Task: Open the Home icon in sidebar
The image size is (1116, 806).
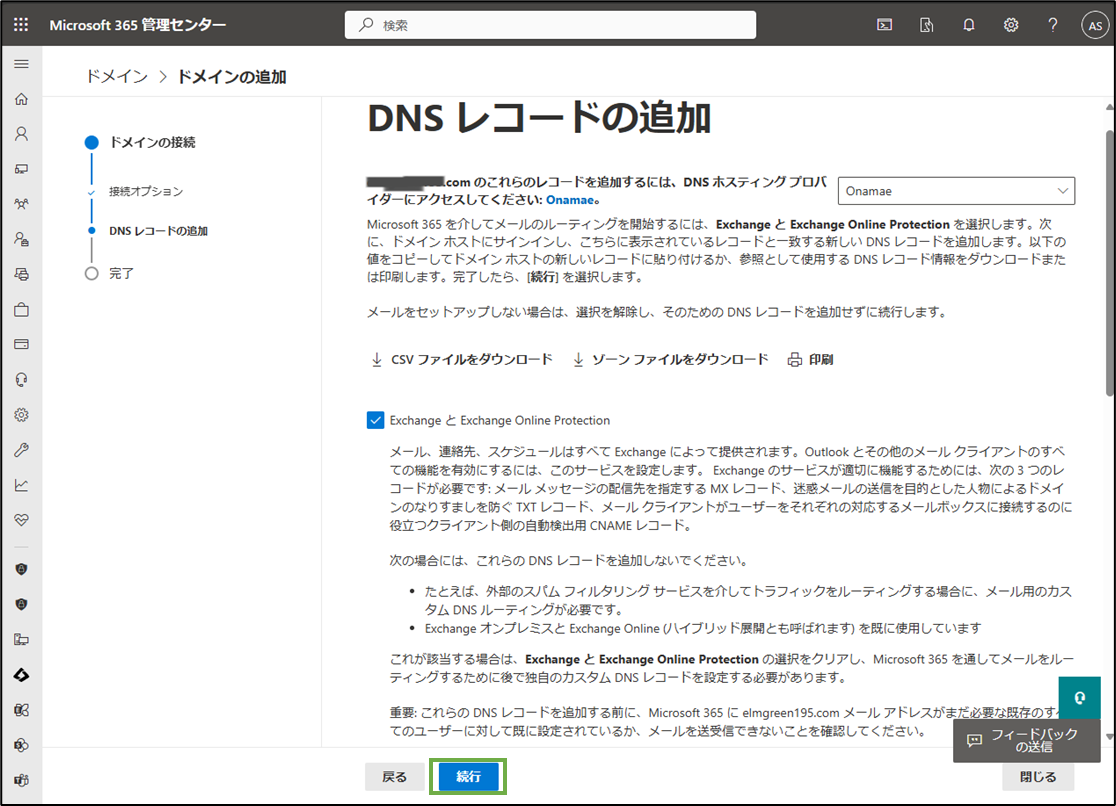Action: pos(21,99)
